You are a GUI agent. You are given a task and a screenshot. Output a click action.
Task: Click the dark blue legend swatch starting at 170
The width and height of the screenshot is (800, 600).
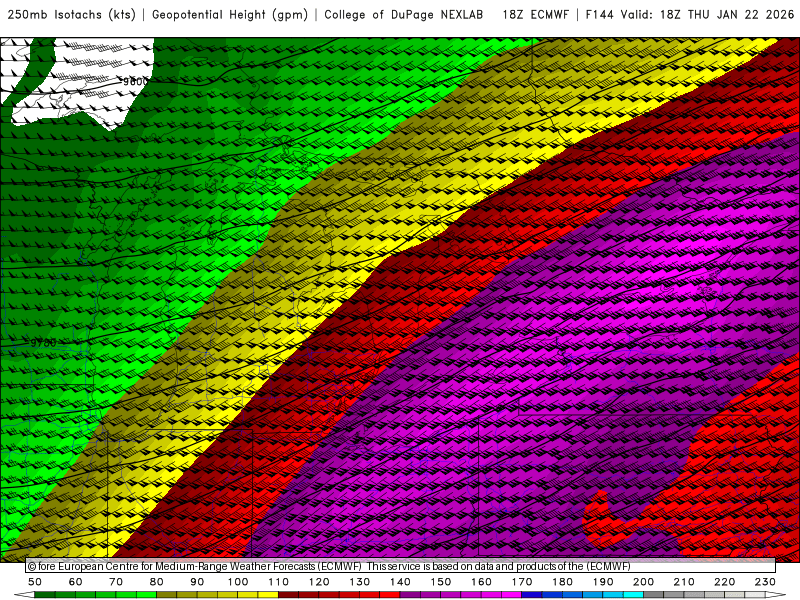pos(532,595)
